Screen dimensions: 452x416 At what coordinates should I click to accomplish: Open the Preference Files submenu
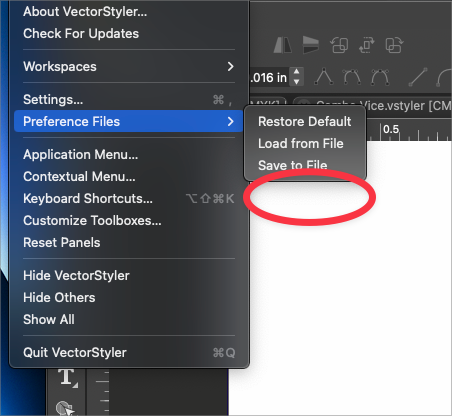[129, 121]
